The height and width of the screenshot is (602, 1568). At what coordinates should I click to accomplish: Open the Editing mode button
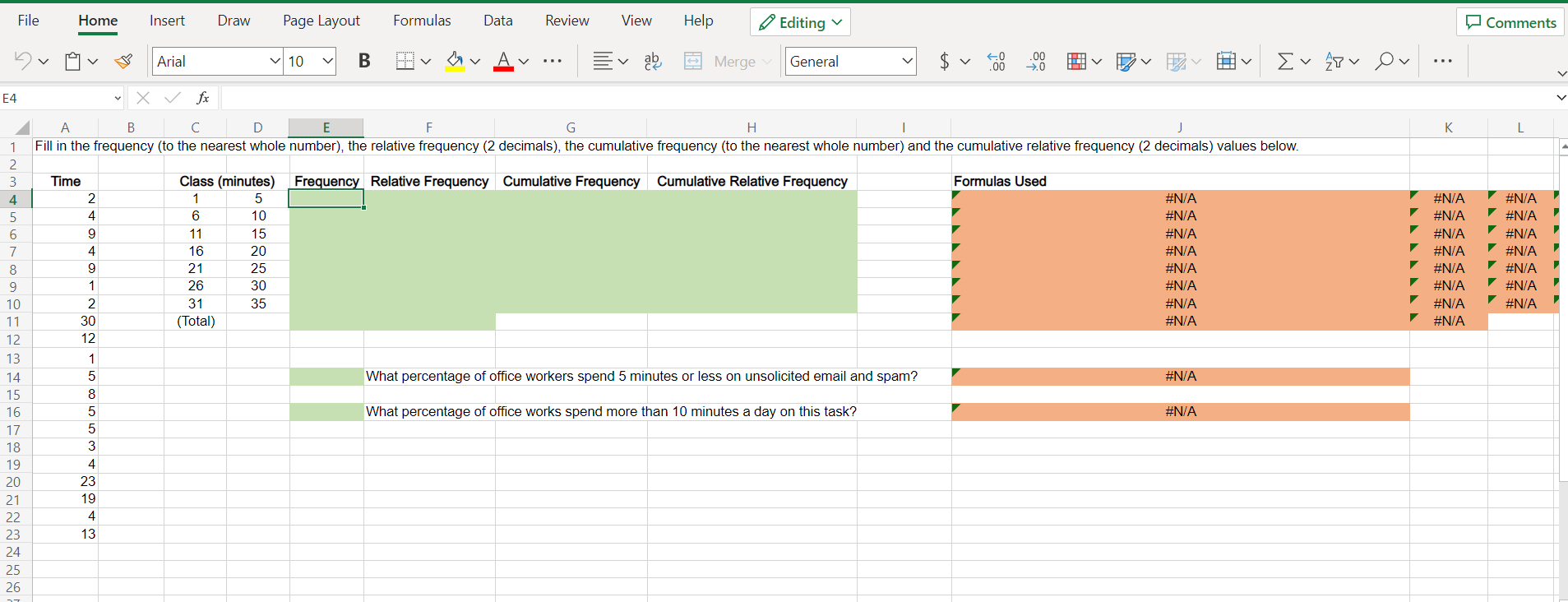[x=800, y=22]
